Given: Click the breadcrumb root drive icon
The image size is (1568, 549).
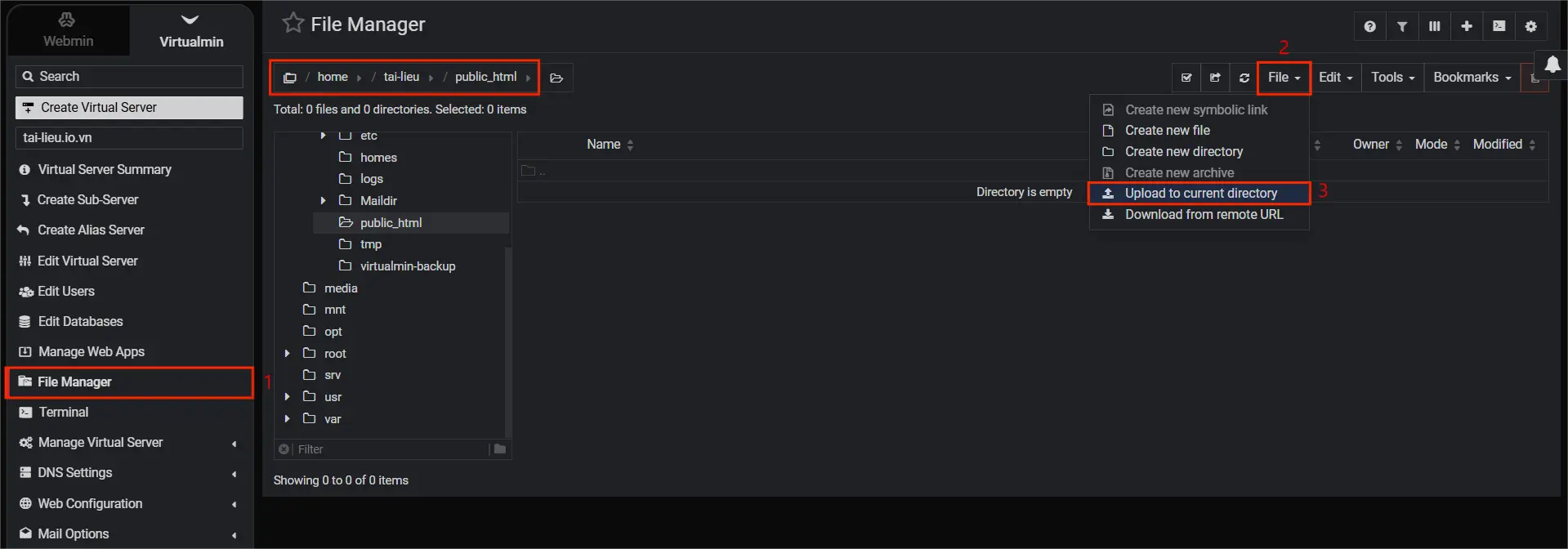Looking at the screenshot, I should (x=289, y=78).
